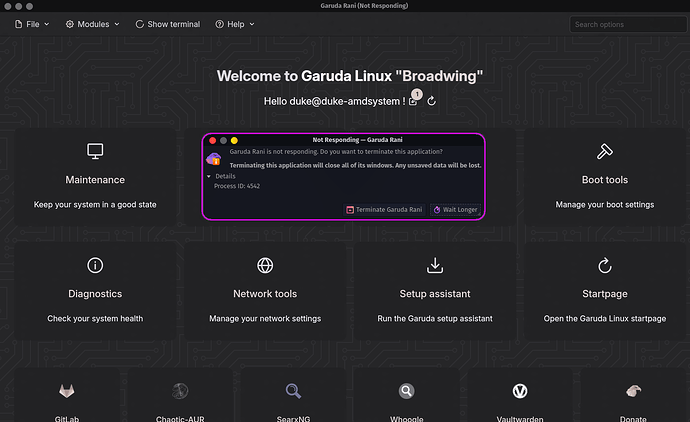Click the Show terminal button
This screenshot has width=690, height=422.
pos(166,24)
